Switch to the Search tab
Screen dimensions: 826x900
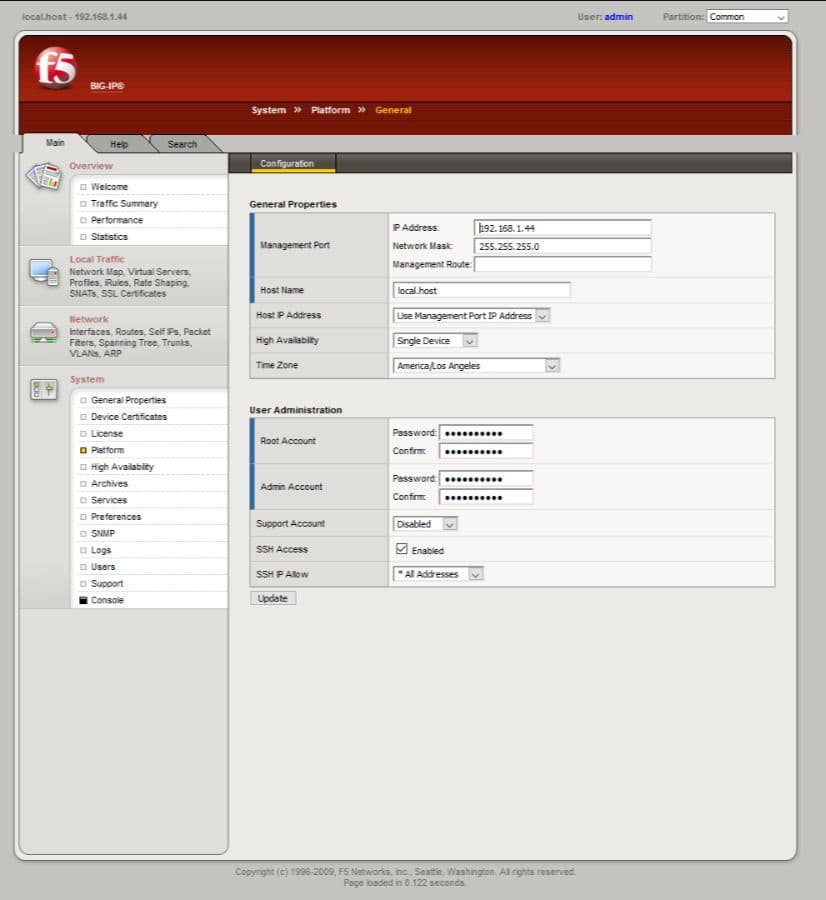(181, 144)
